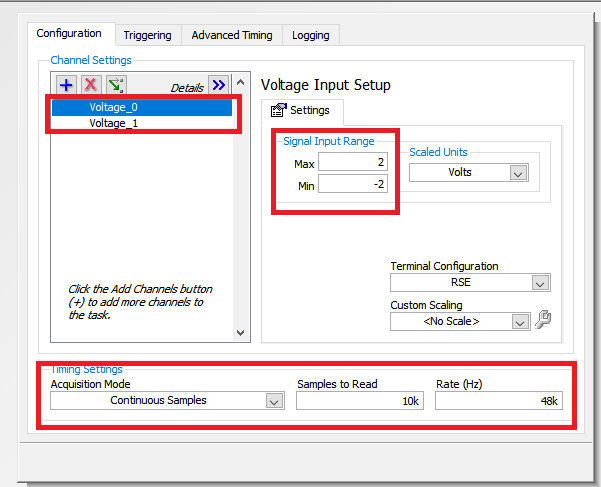The height and width of the screenshot is (487, 601).
Task: Click the red X Remove Channel icon
Action: tap(91, 85)
